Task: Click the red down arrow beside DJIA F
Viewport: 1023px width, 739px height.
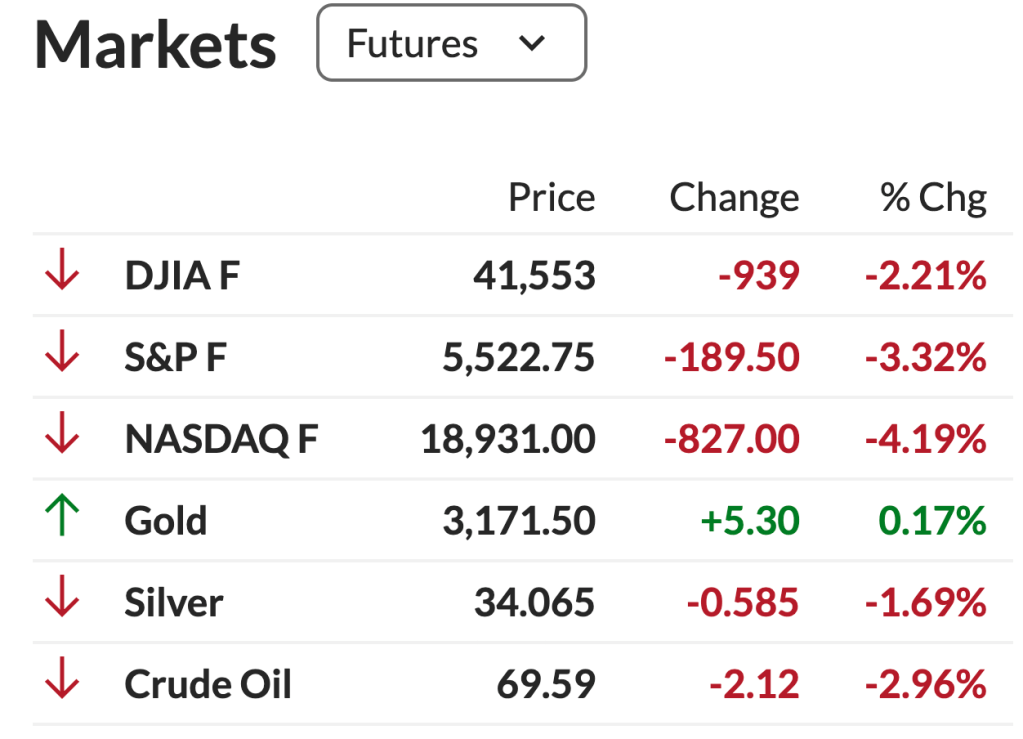Action: pos(62,275)
